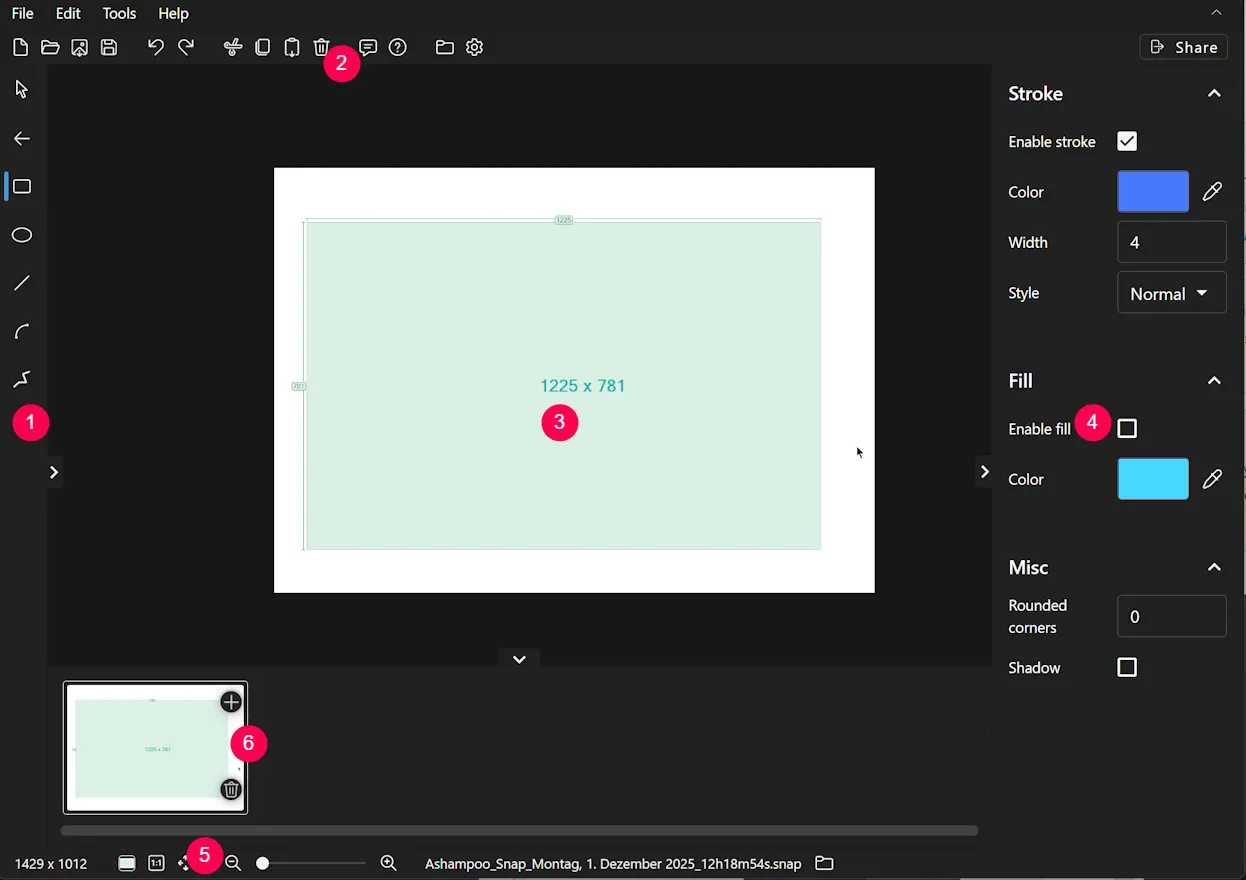
Task: Open the Tools menu
Action: click(119, 14)
